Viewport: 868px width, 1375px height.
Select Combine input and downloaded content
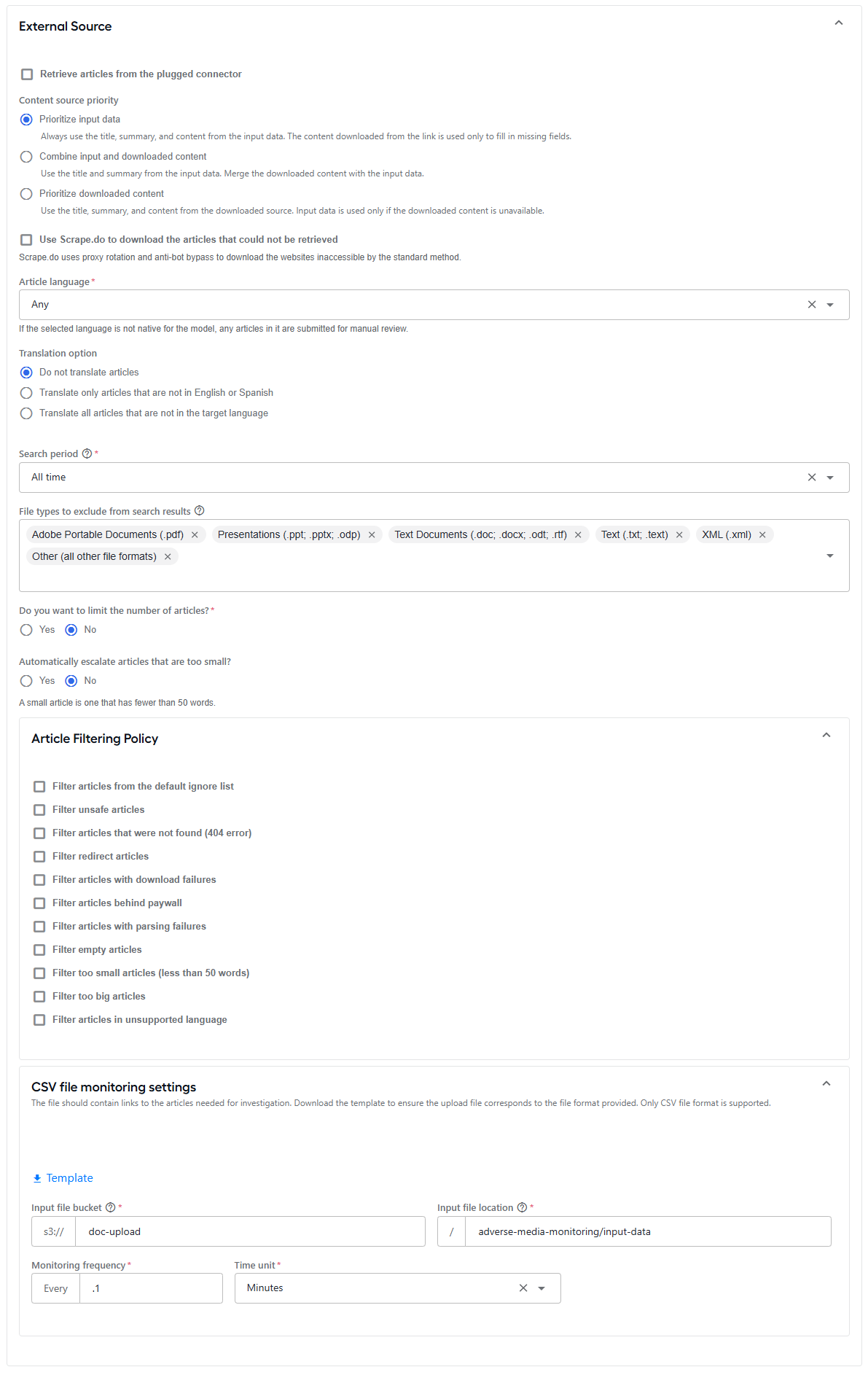[26, 157]
